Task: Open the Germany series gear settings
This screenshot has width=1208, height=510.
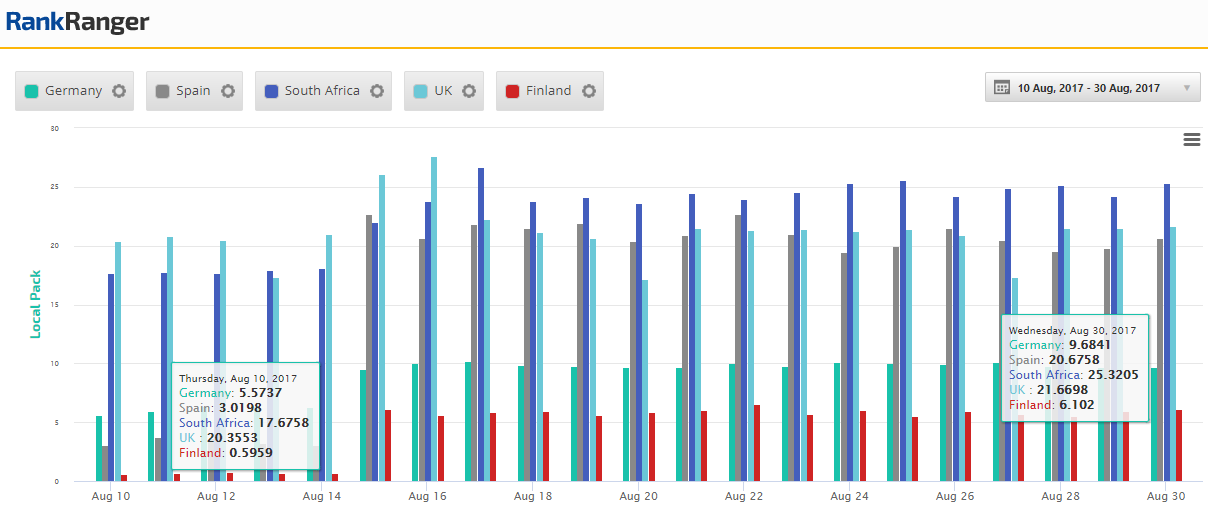Action: pos(119,91)
